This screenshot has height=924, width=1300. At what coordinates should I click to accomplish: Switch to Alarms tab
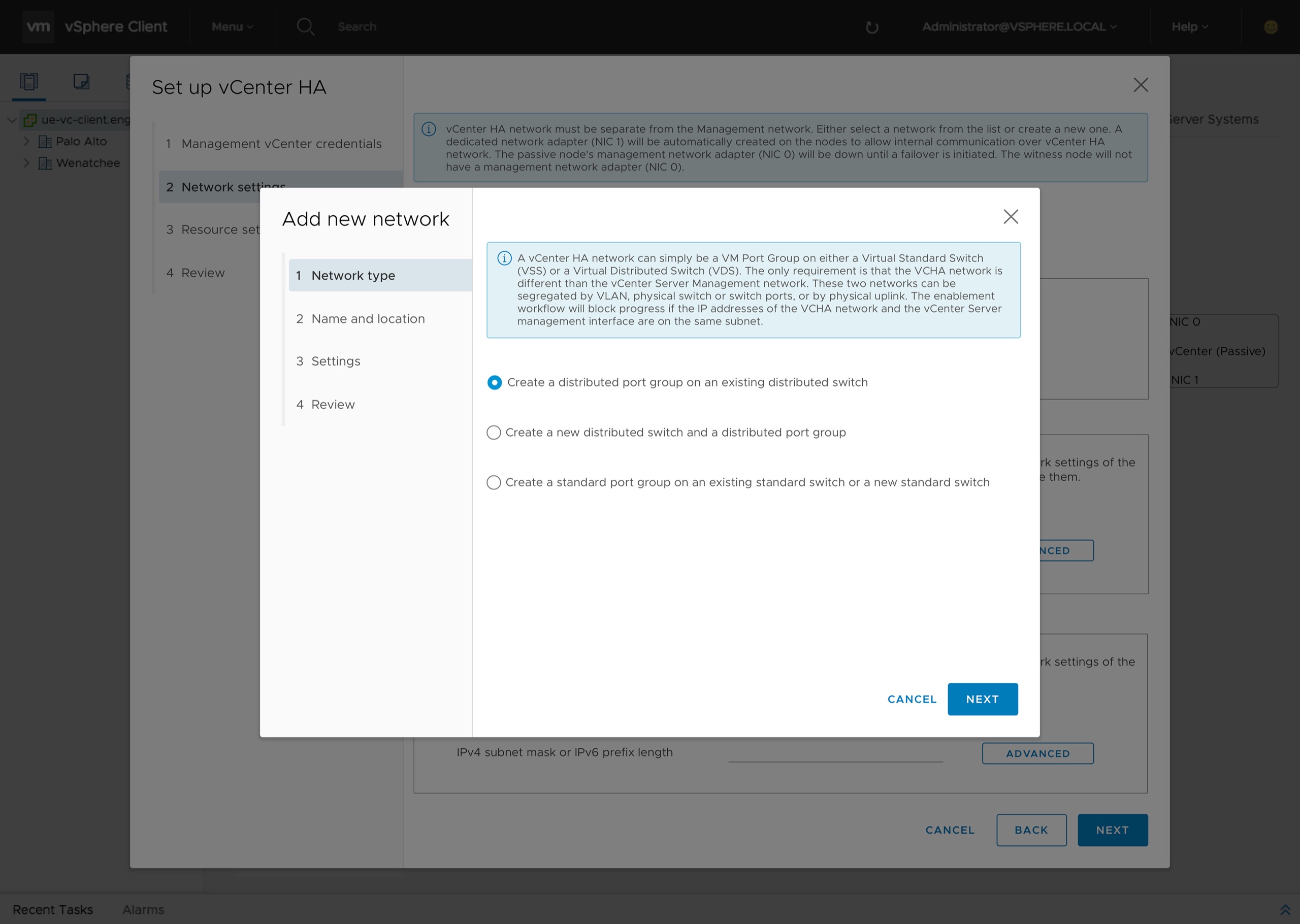coord(143,909)
